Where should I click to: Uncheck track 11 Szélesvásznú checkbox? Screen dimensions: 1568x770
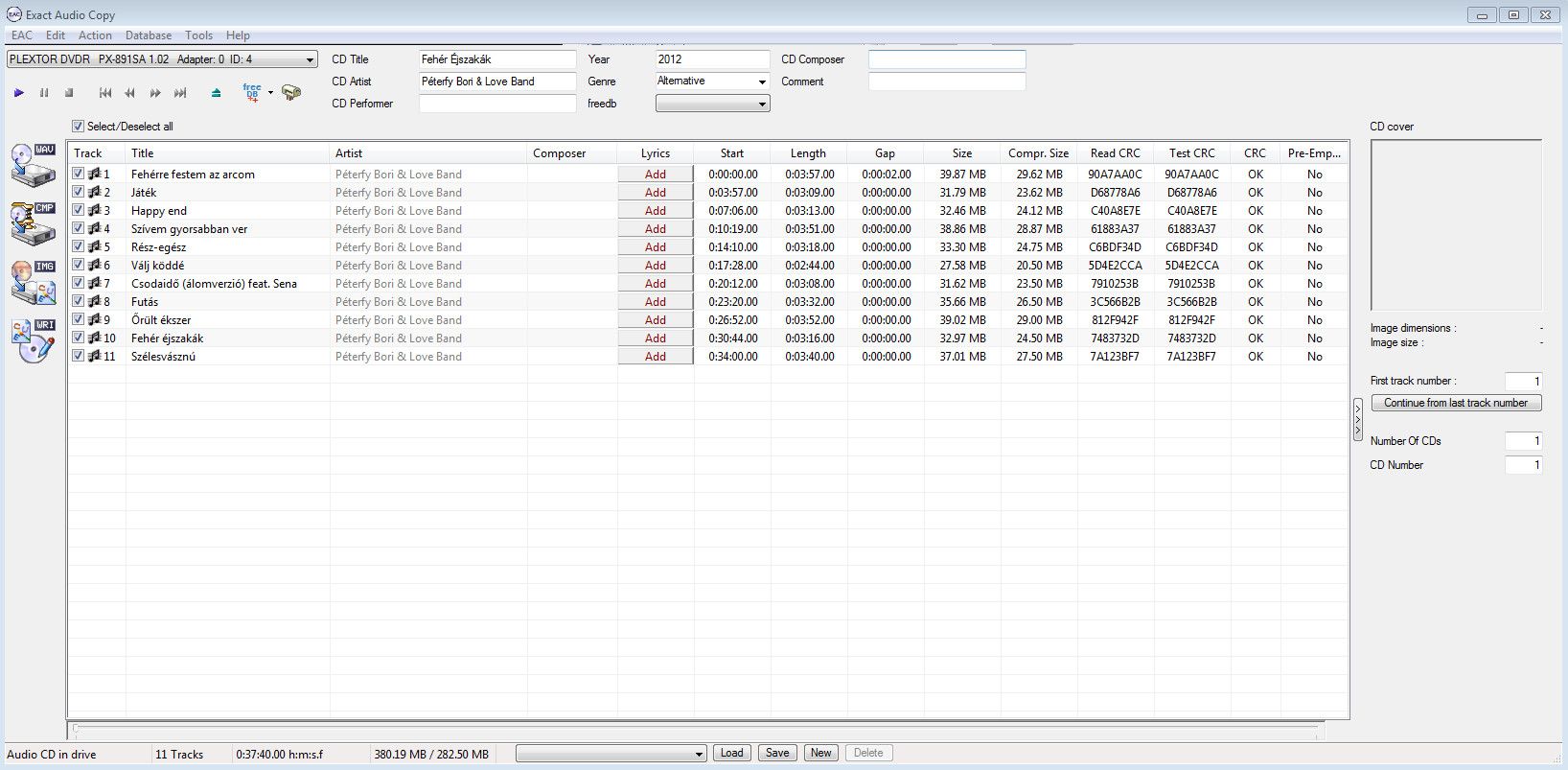79,356
